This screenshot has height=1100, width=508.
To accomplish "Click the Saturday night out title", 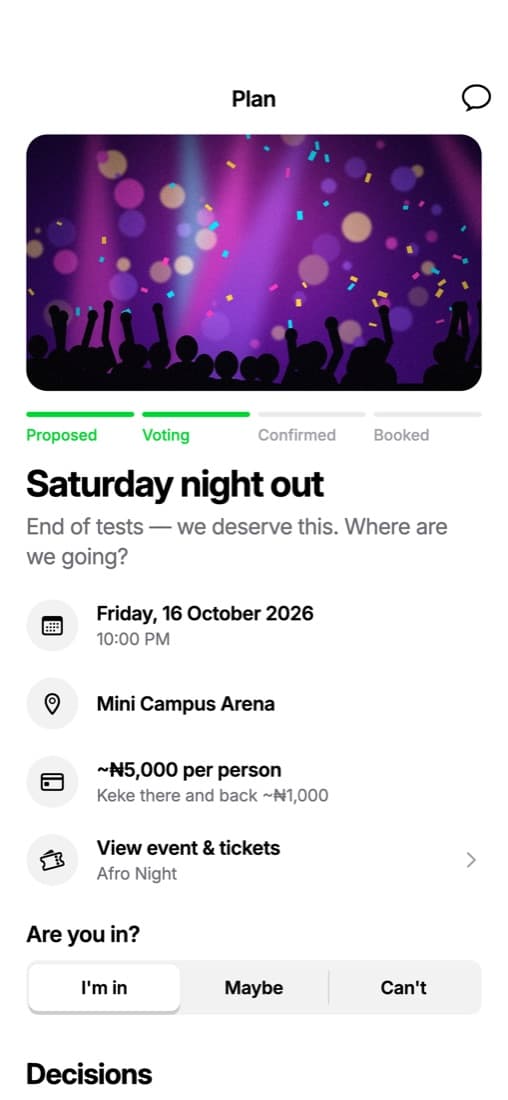I will (x=175, y=484).
